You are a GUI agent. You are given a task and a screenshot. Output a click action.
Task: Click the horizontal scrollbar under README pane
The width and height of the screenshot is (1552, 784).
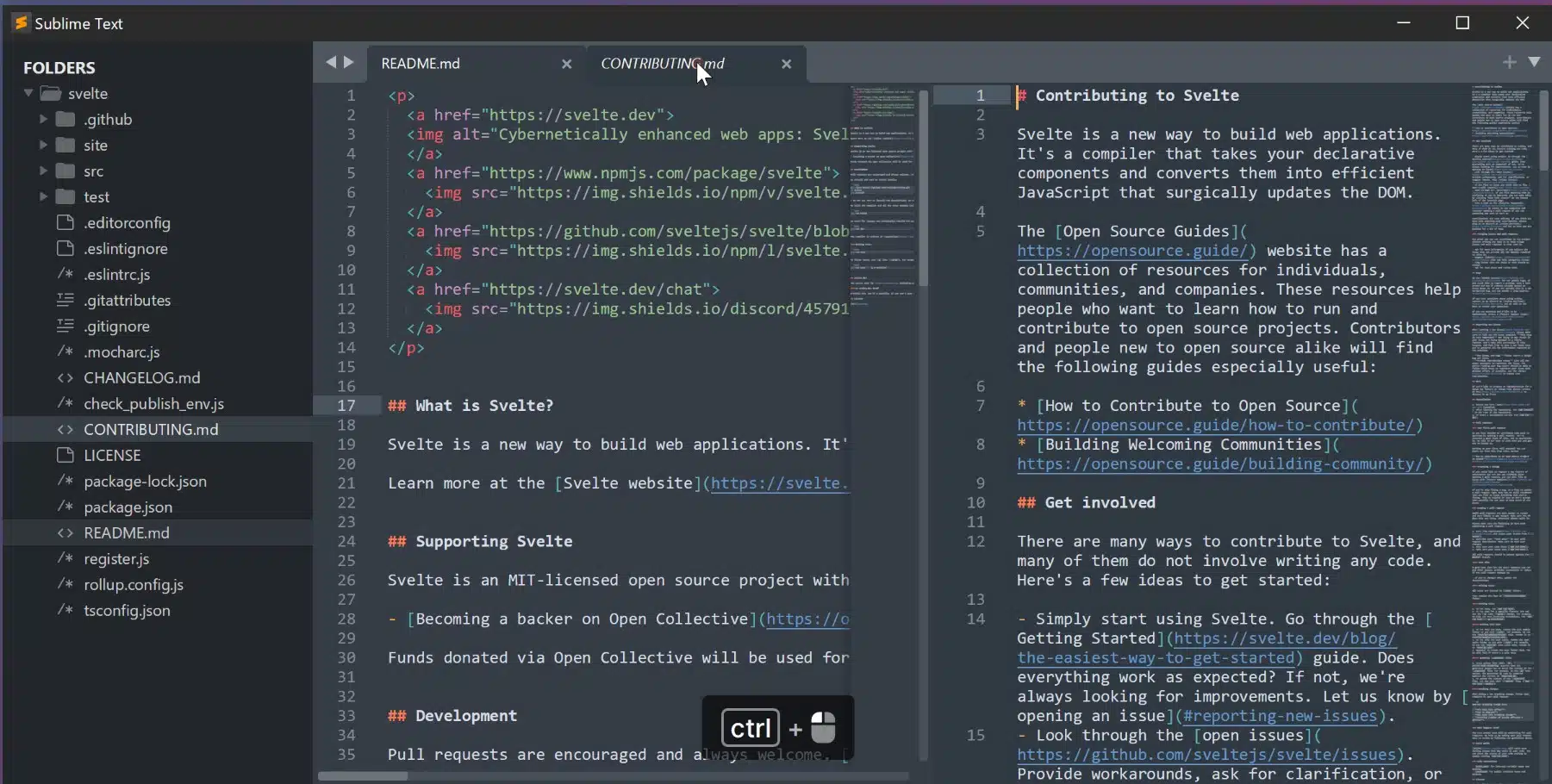[363, 775]
